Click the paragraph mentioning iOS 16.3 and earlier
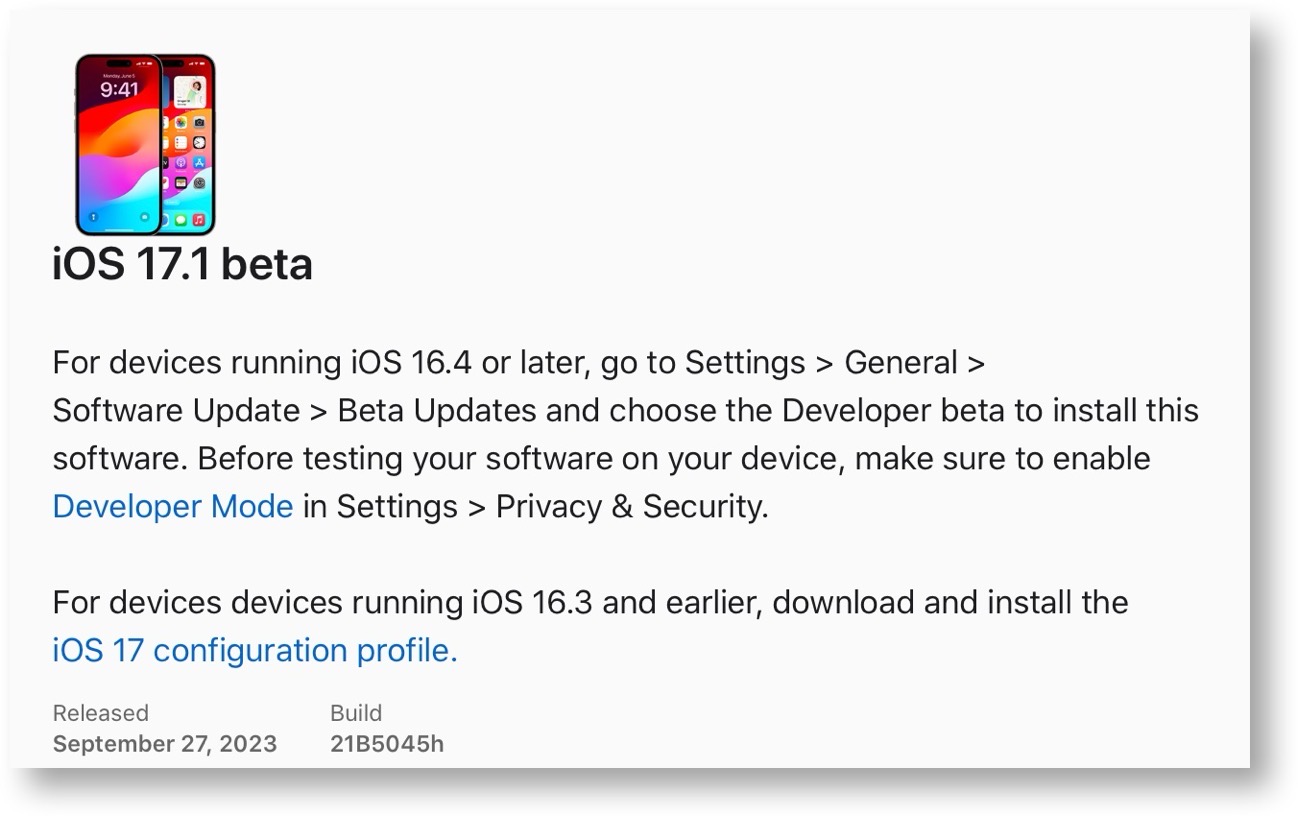1298x816 pixels. coord(590,627)
